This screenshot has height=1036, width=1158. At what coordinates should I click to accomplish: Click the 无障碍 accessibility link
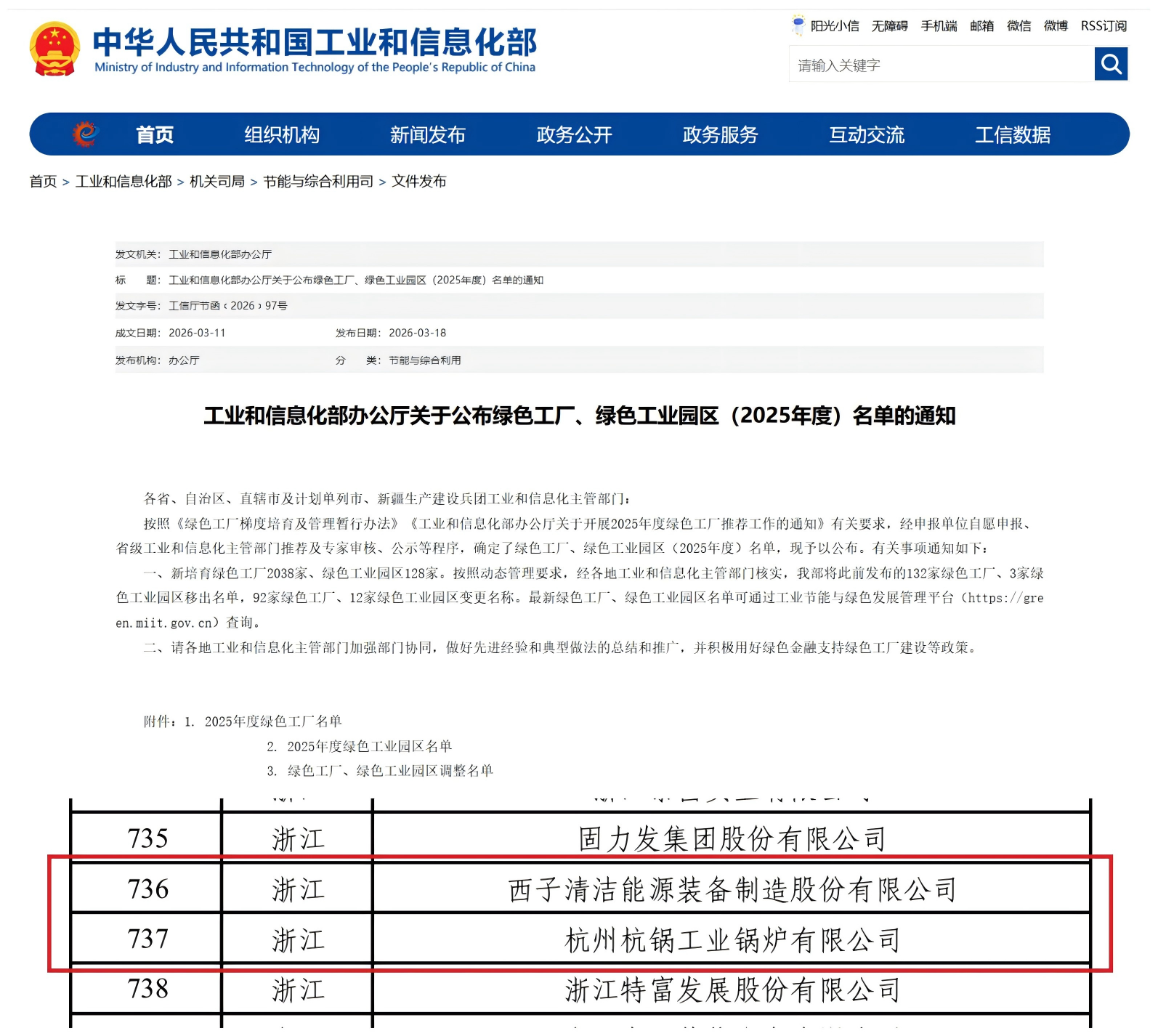tap(889, 26)
